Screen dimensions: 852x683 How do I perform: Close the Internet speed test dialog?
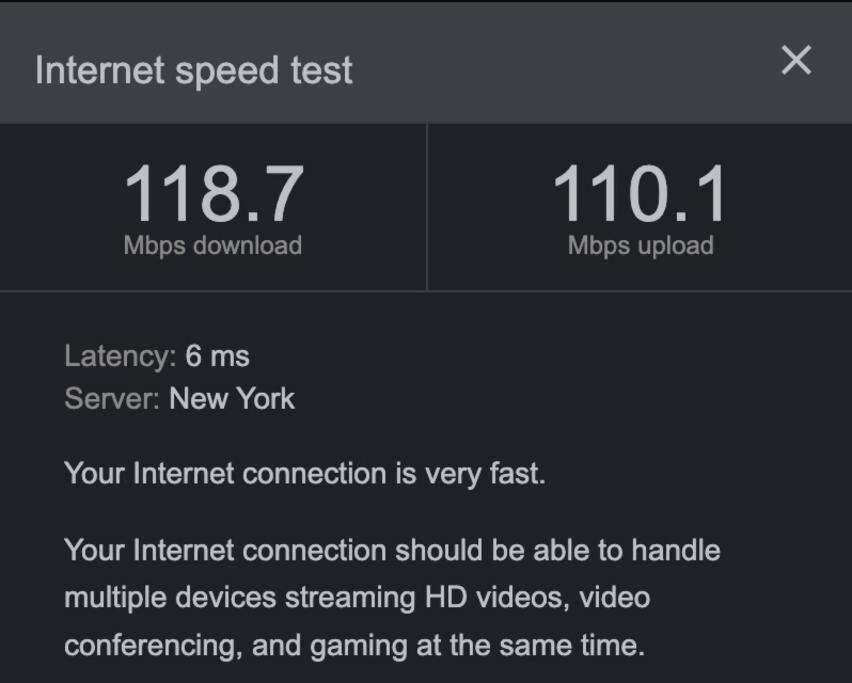click(x=796, y=61)
